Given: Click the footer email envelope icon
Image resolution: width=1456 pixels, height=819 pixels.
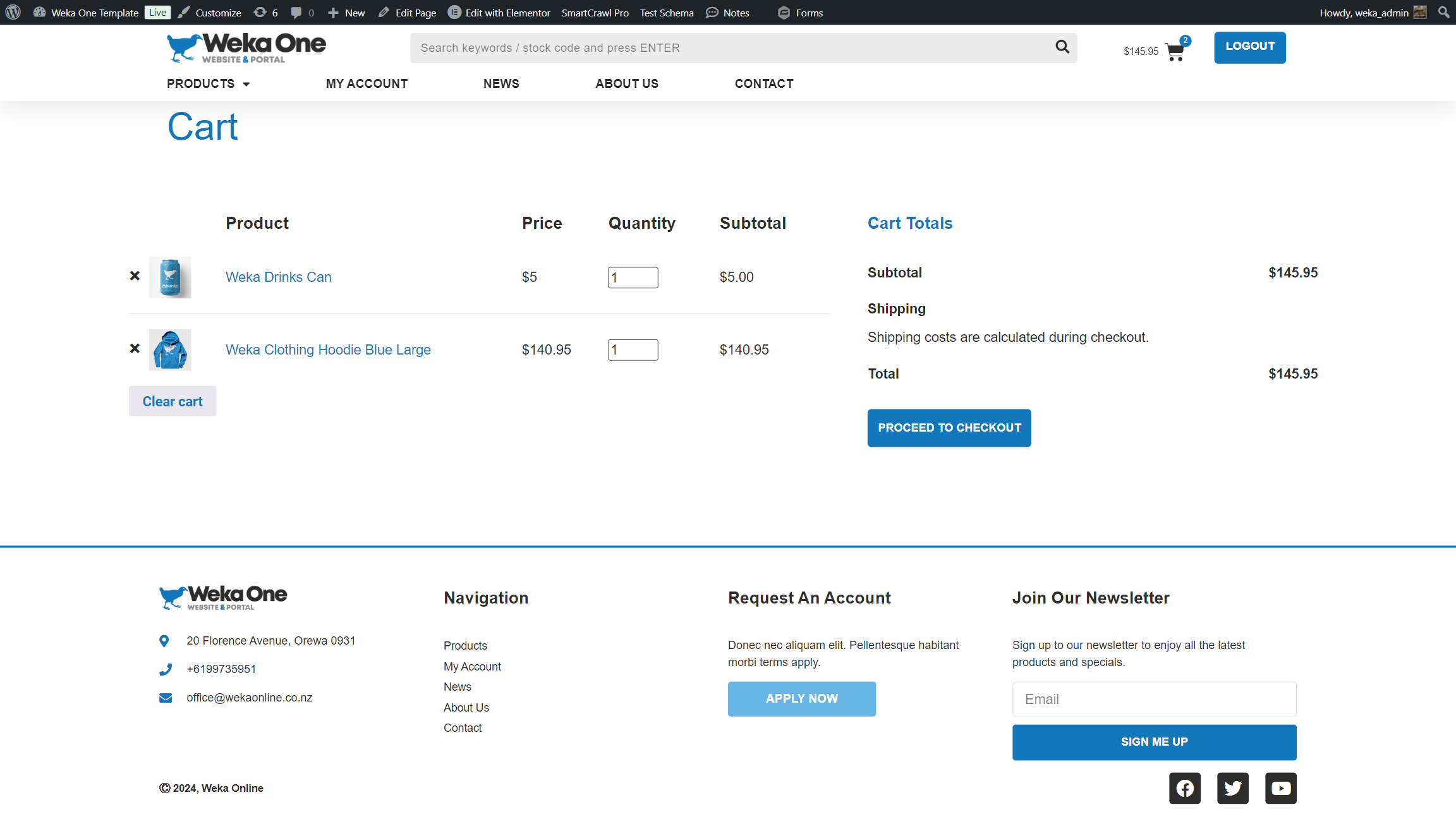Looking at the screenshot, I should point(166,698).
